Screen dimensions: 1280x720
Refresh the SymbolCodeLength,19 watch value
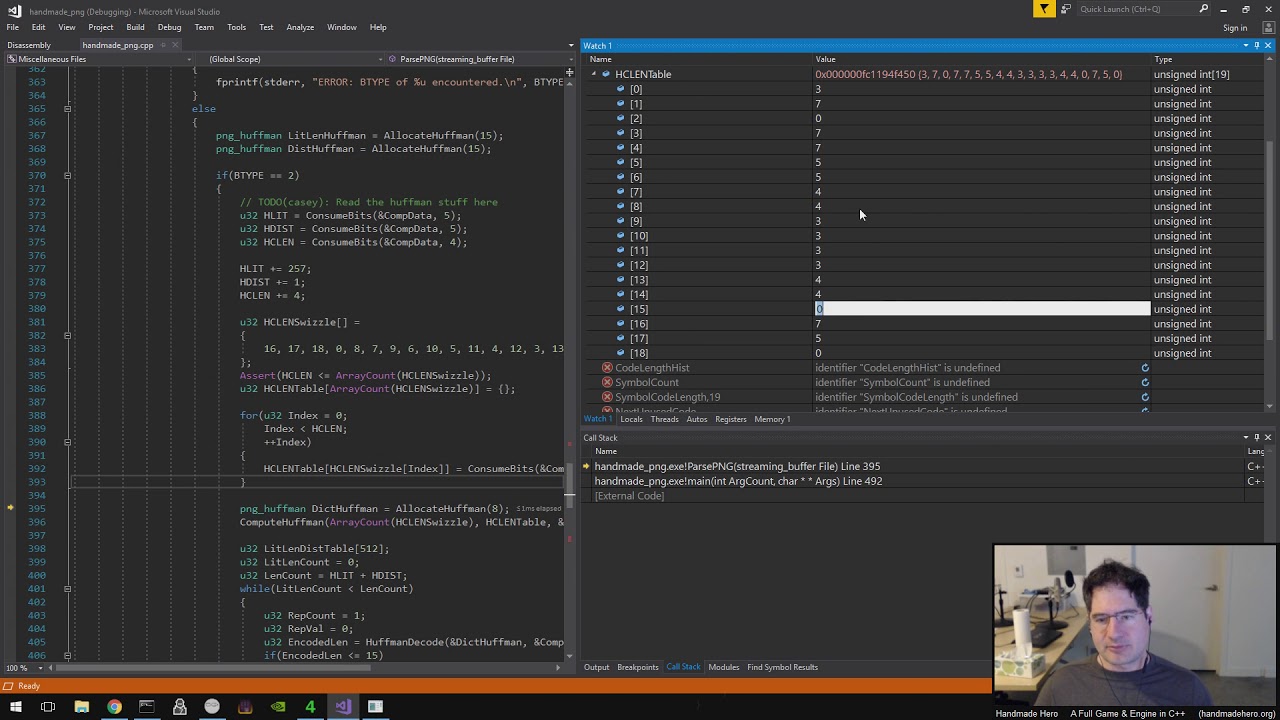point(1145,397)
